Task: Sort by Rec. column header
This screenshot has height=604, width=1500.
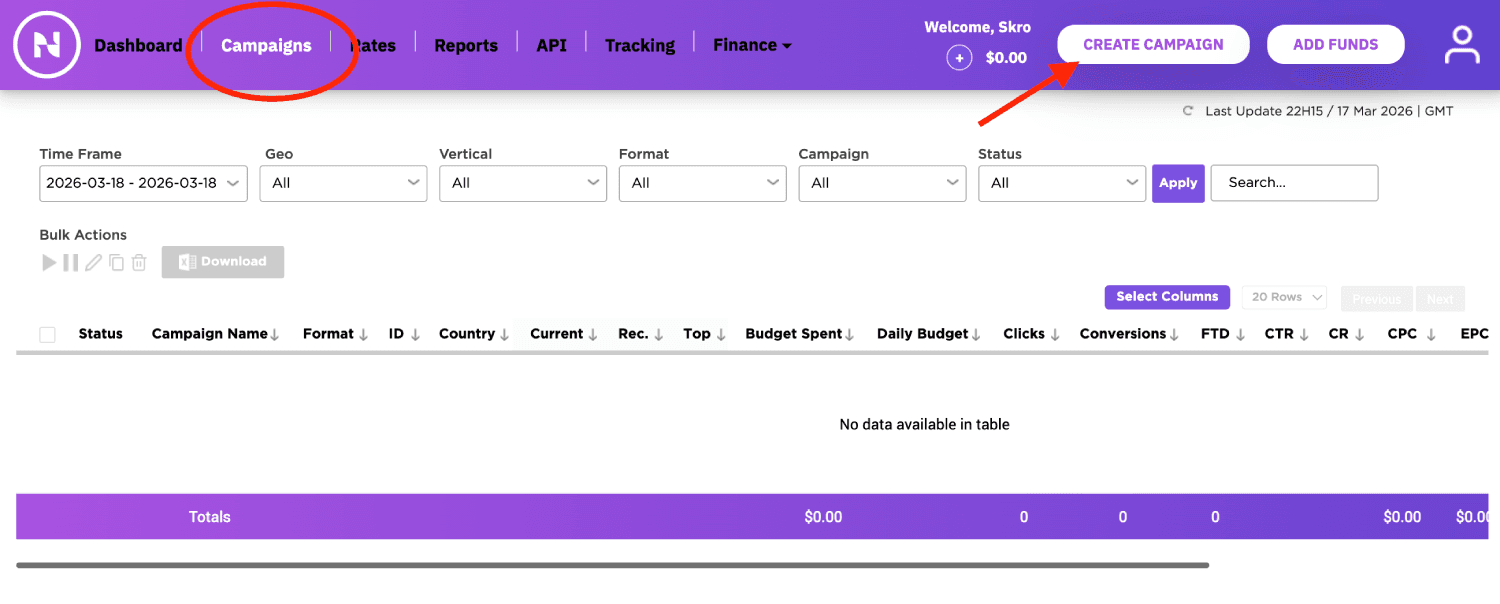Action: pos(641,334)
